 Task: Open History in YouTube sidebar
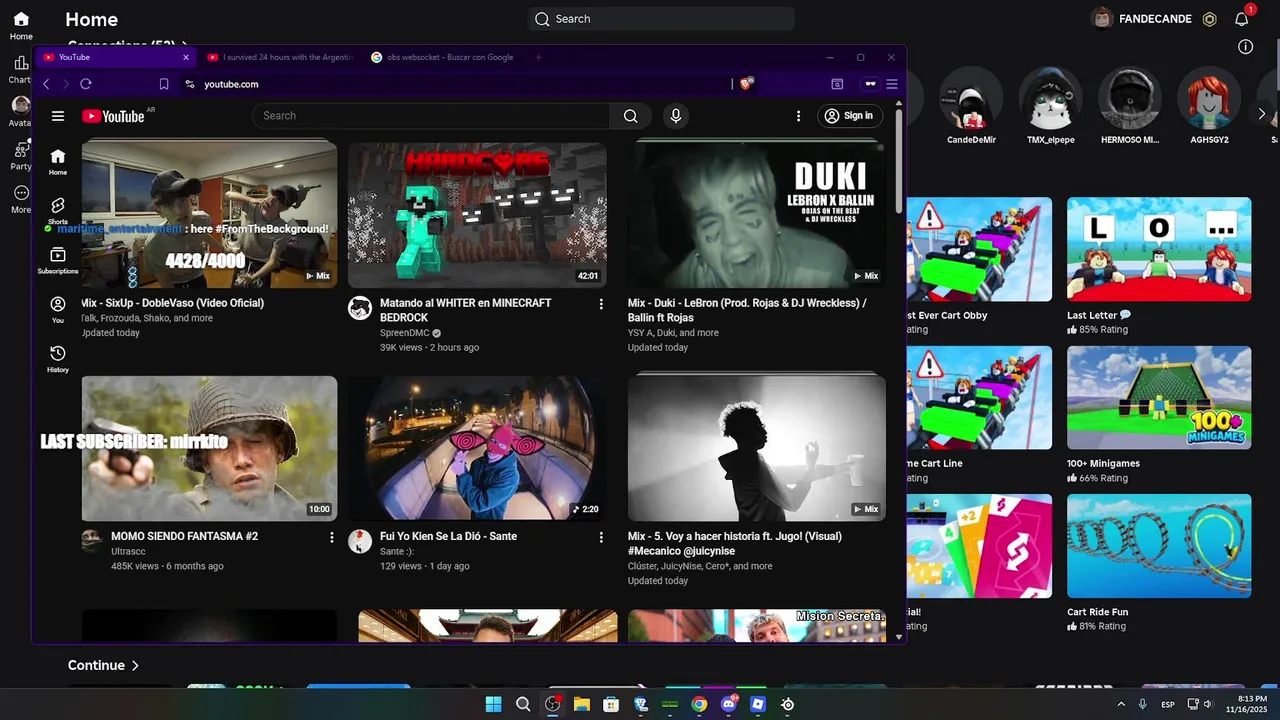[x=58, y=359]
